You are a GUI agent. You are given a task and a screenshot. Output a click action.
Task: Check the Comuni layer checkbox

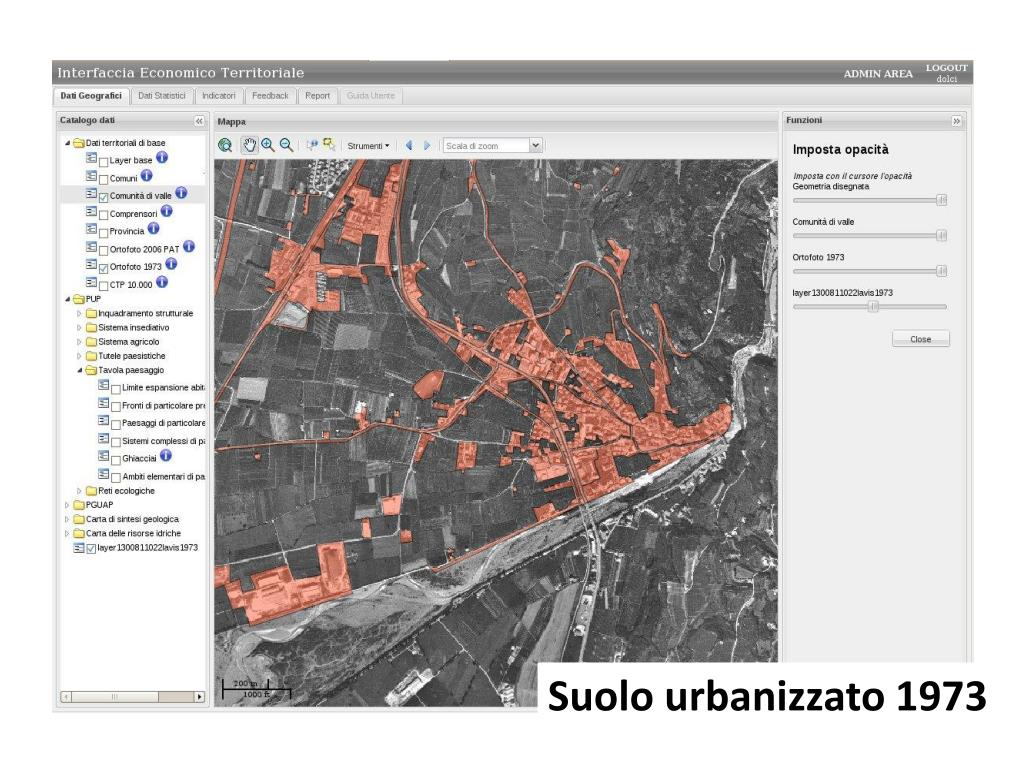104,179
